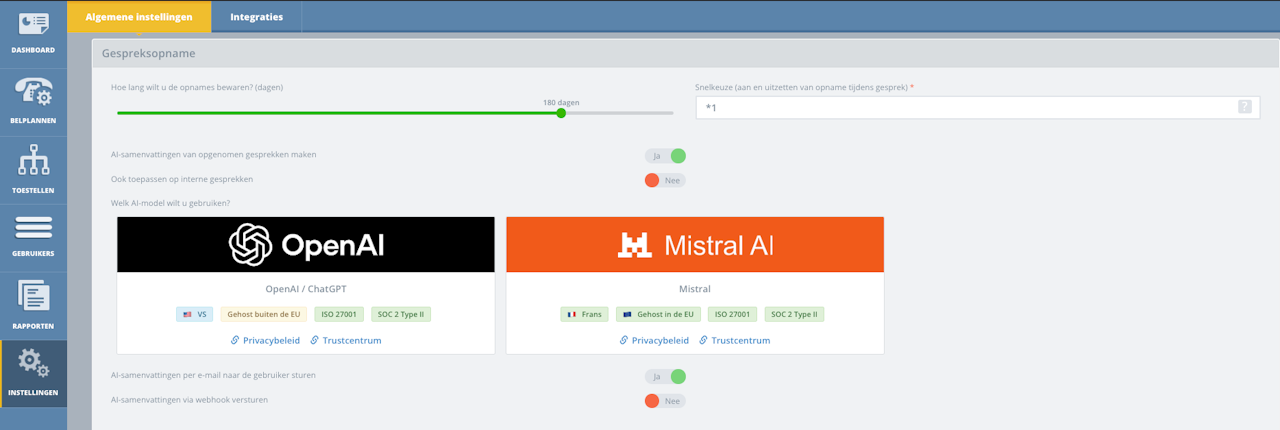Viewport: 1280px width, 430px height.
Task: Click the 180 dagen slider handle
Action: tap(561, 113)
